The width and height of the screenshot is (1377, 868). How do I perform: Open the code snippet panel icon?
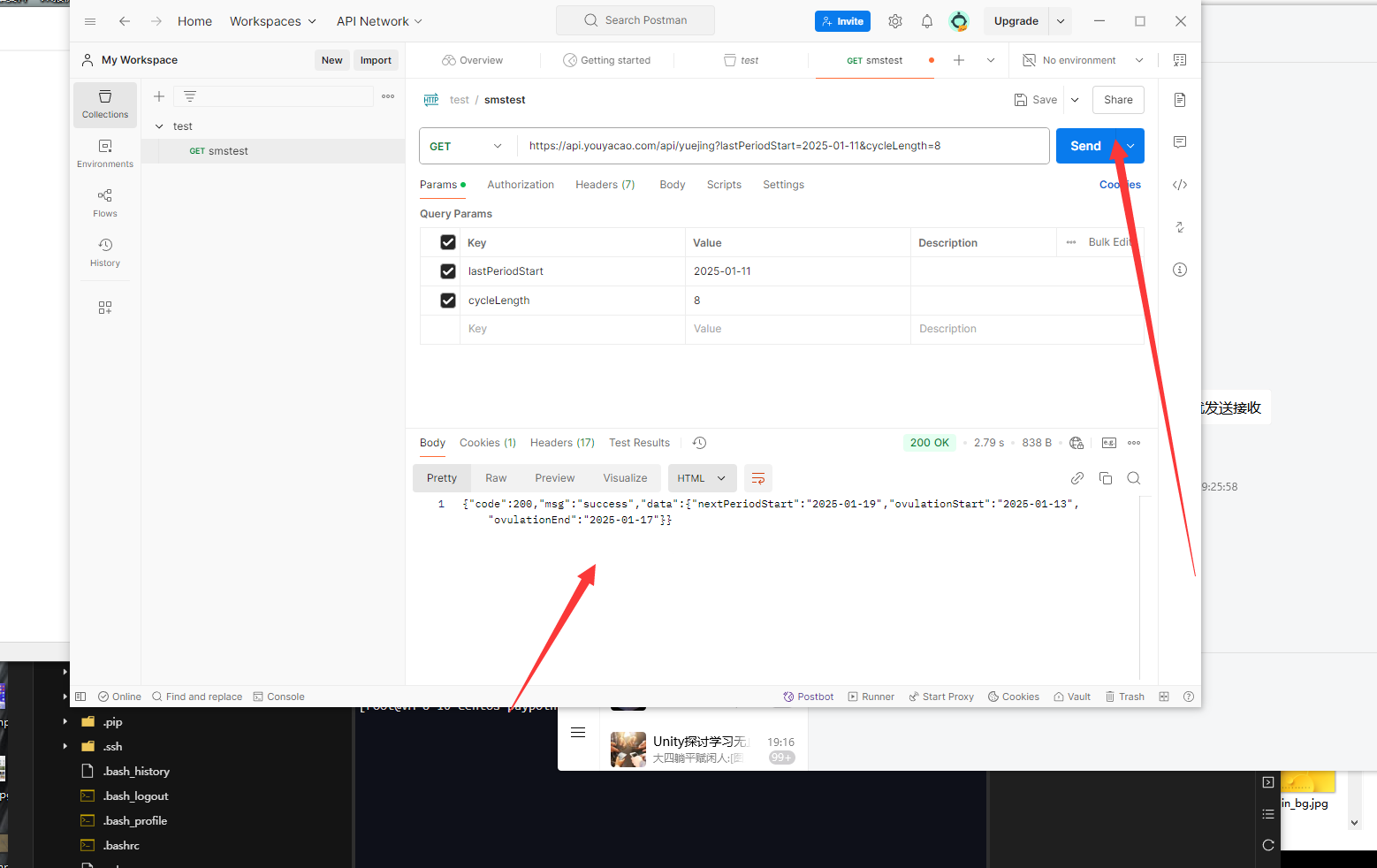[1180, 185]
